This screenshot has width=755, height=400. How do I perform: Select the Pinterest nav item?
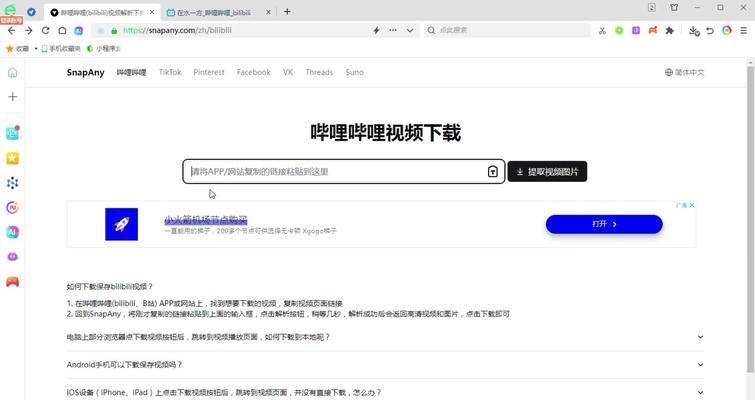click(x=209, y=72)
